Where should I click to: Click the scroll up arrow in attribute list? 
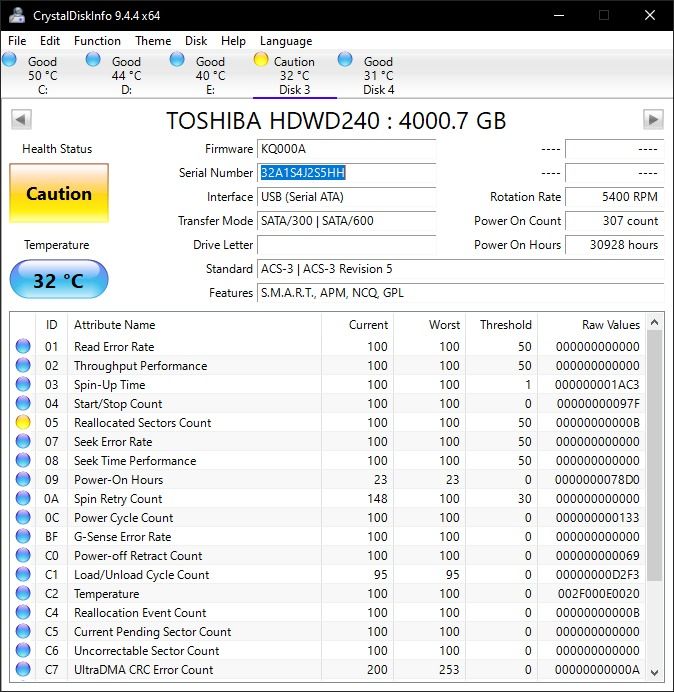click(655, 323)
